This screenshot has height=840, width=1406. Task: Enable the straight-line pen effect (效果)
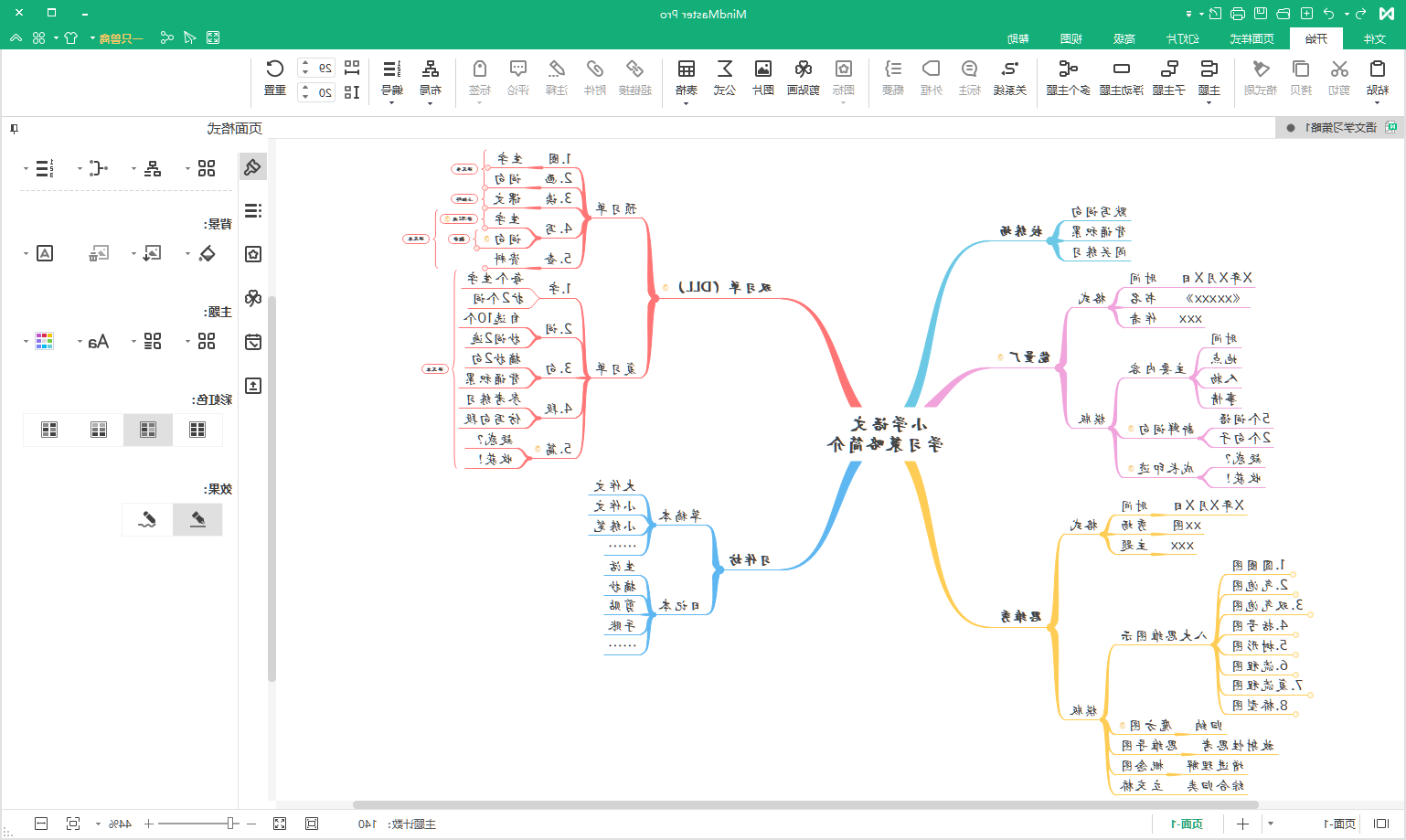(x=197, y=519)
